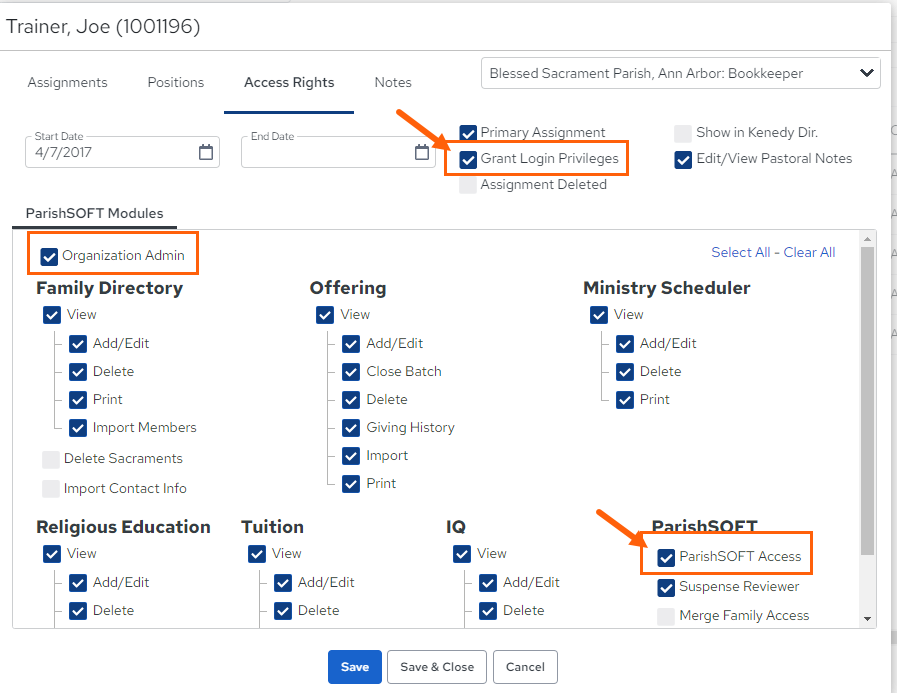Click the modules list scrollbar thumb

867,401
